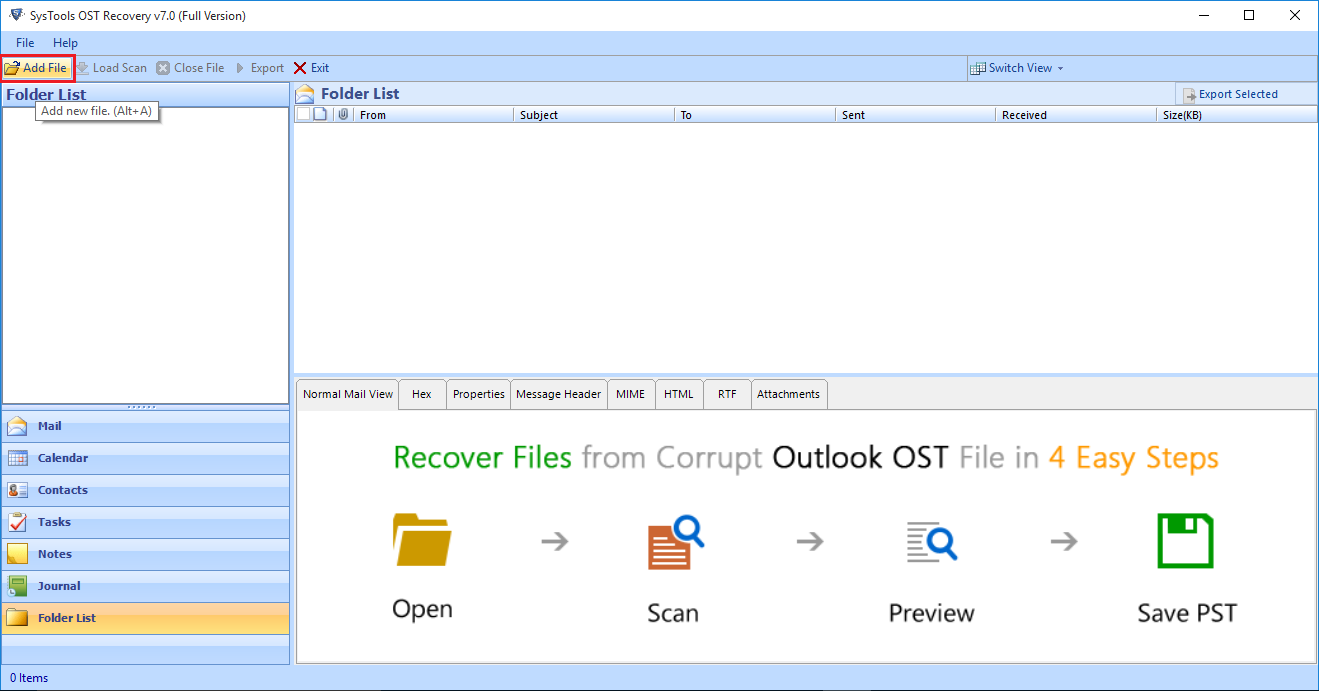Open the Notes section in sidebar
1319x691 pixels.
[x=54, y=554]
